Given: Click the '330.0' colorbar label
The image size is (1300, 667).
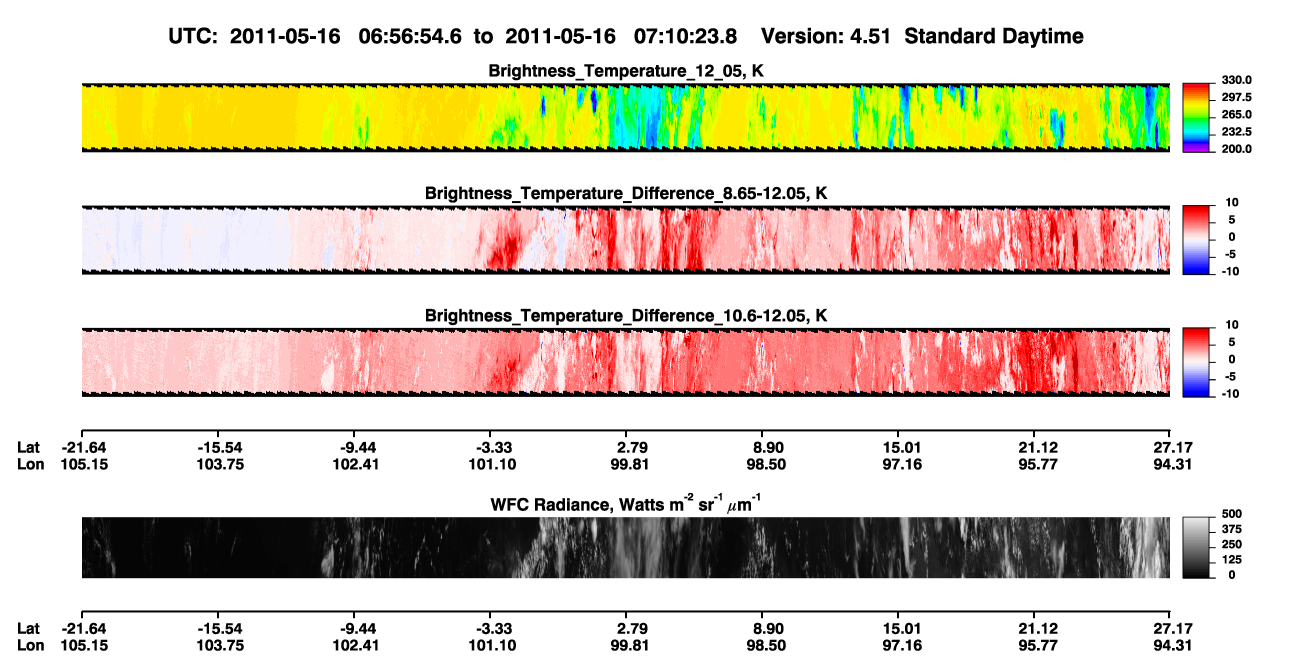Looking at the screenshot, I should [x=1237, y=81].
